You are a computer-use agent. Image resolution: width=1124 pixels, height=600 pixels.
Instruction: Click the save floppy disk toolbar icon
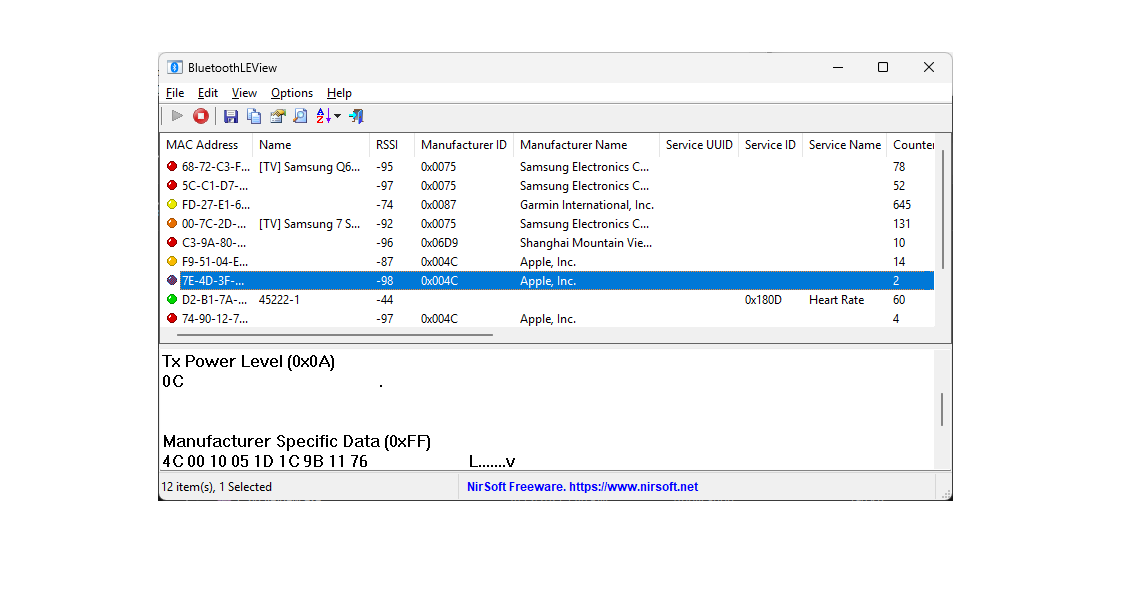231,116
